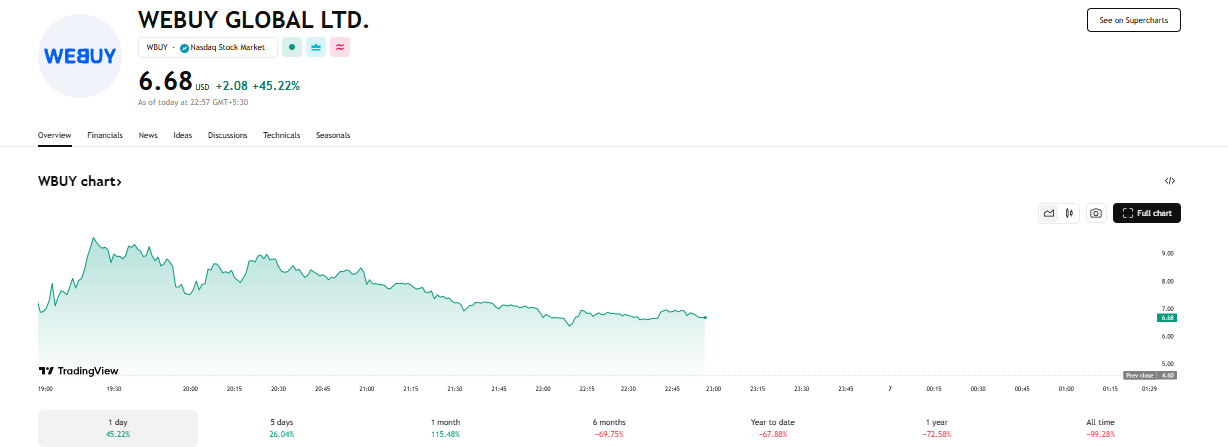Click the WEBUY company logo
This screenshot has height=447, width=1228.
pos(78,56)
